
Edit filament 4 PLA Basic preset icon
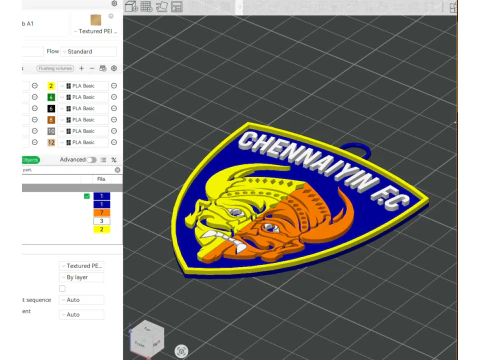tap(114, 97)
